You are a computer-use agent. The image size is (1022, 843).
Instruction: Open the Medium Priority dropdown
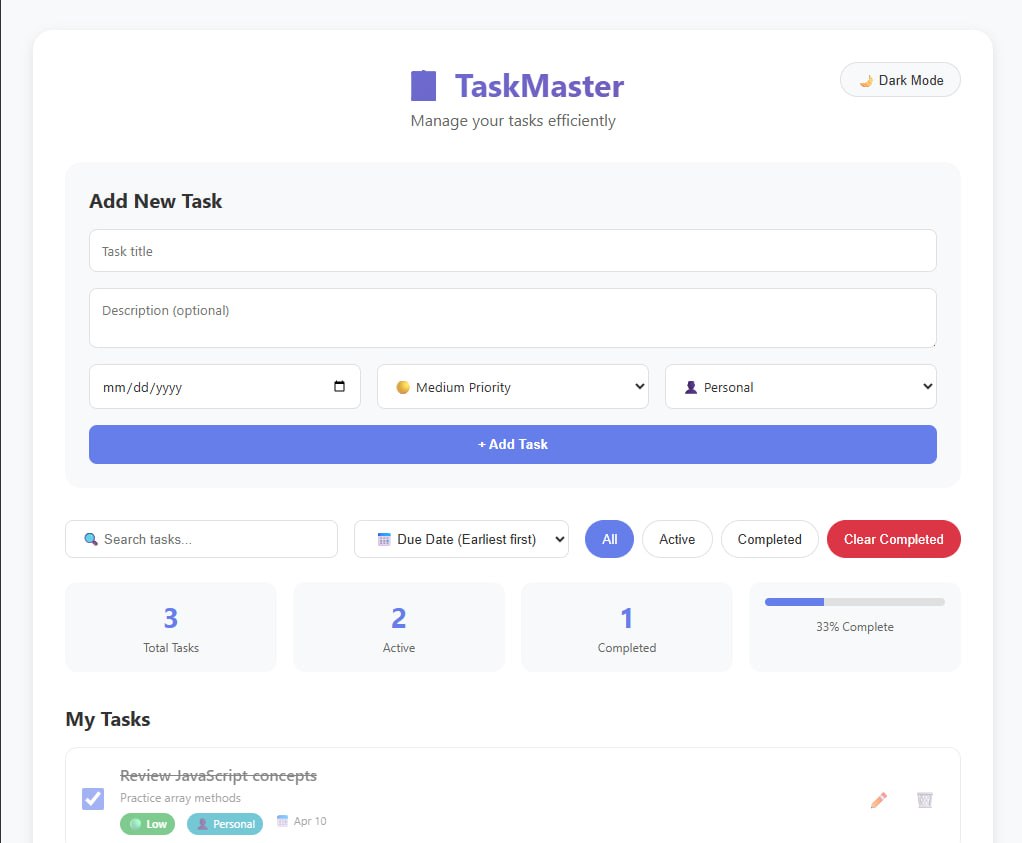513,387
